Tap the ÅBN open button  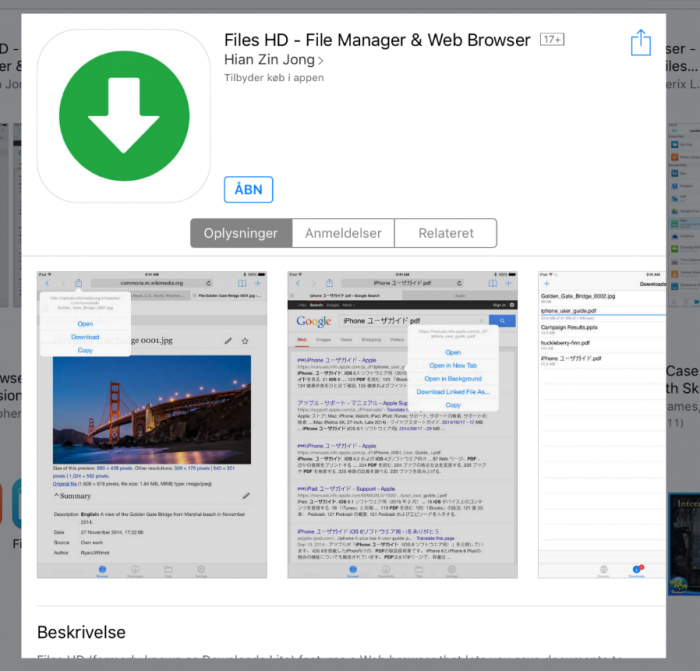point(248,189)
